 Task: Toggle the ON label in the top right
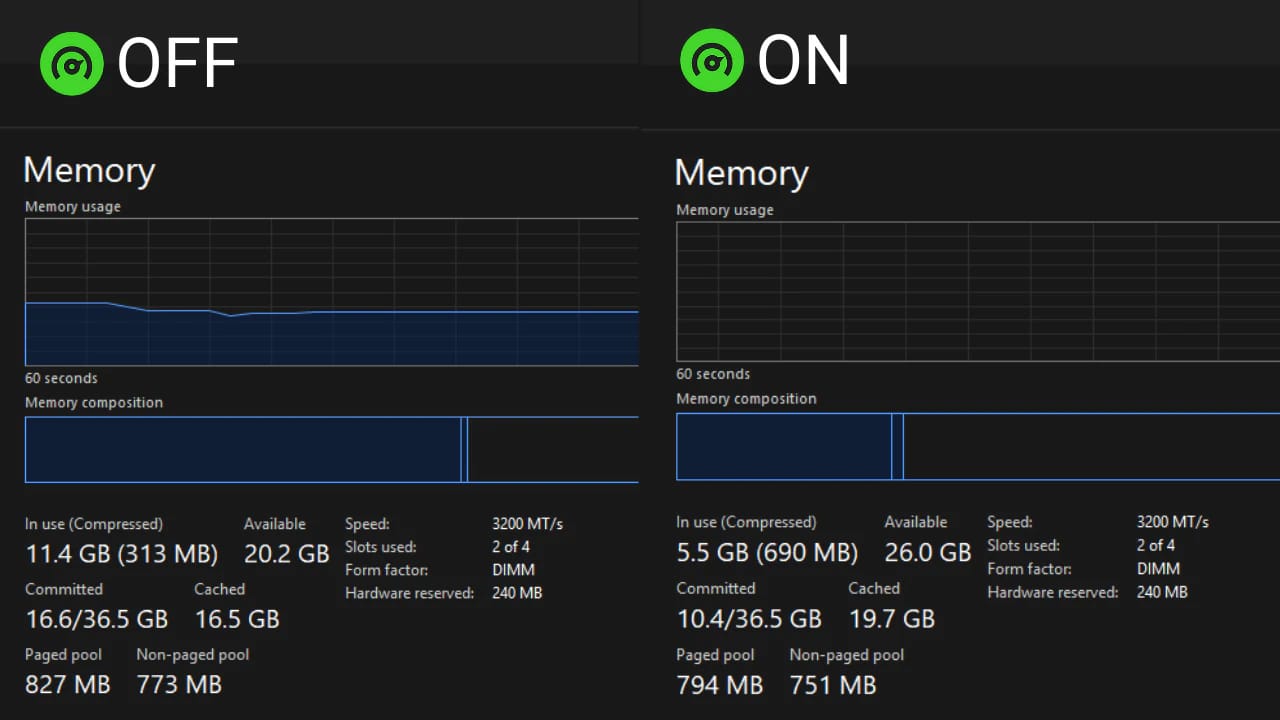tap(804, 62)
